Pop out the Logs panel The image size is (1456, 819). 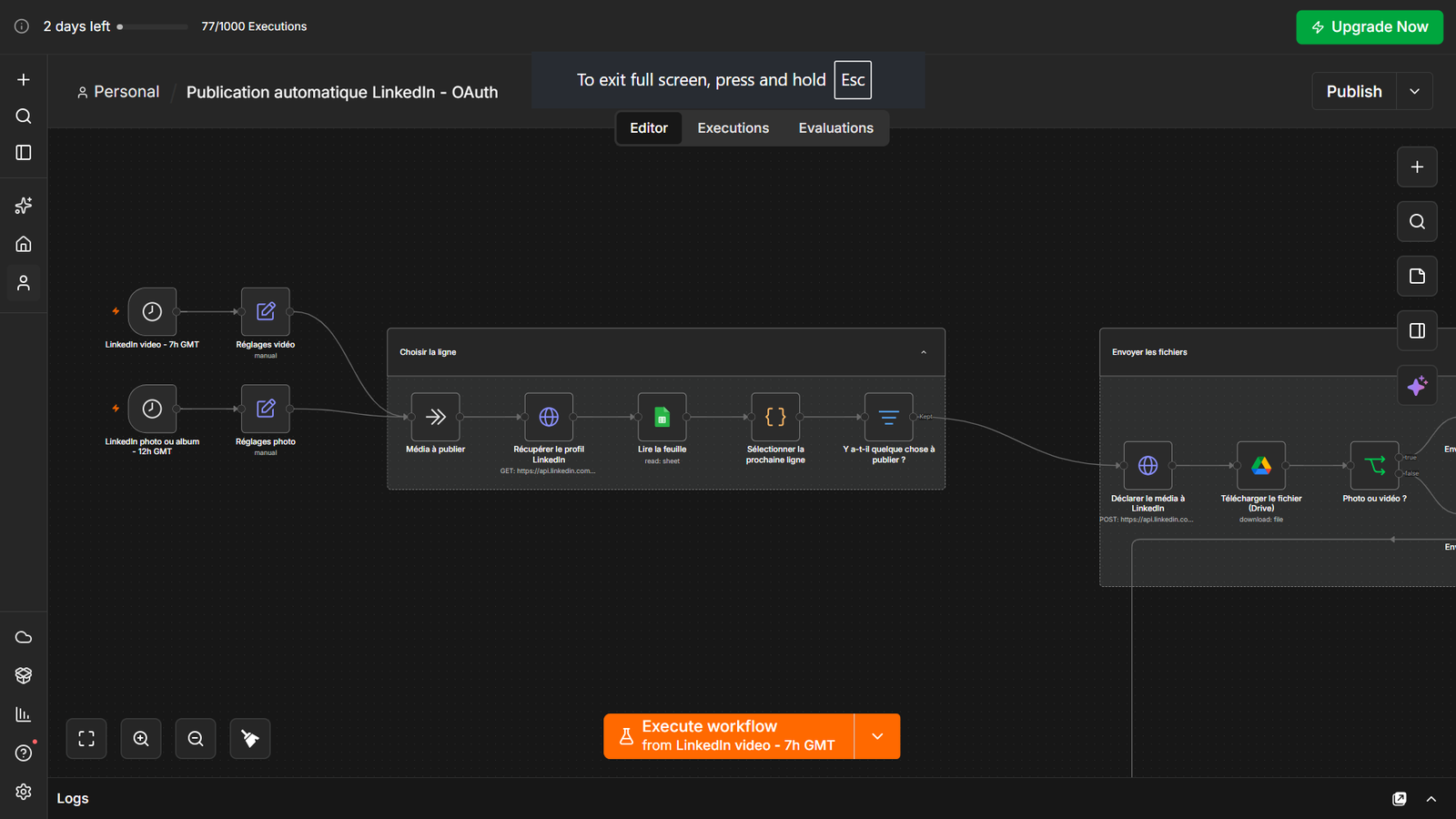[1400, 799]
